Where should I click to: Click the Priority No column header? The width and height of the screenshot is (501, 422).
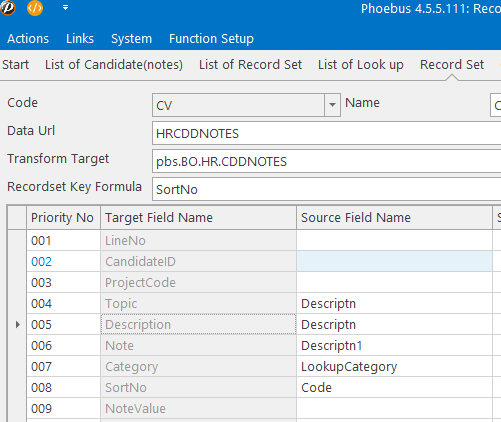pos(63,218)
